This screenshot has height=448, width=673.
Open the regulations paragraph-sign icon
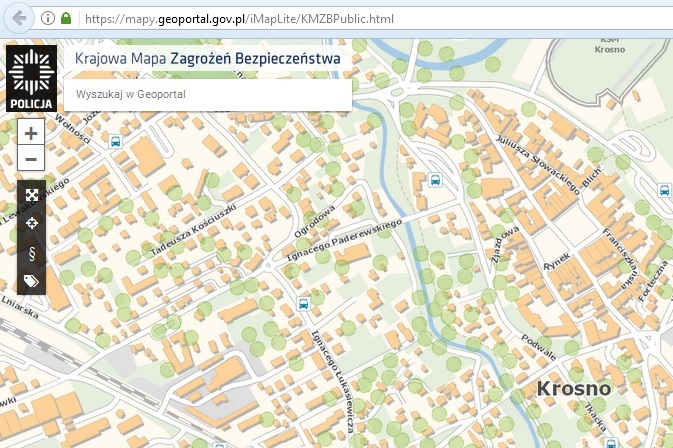[x=32, y=254]
